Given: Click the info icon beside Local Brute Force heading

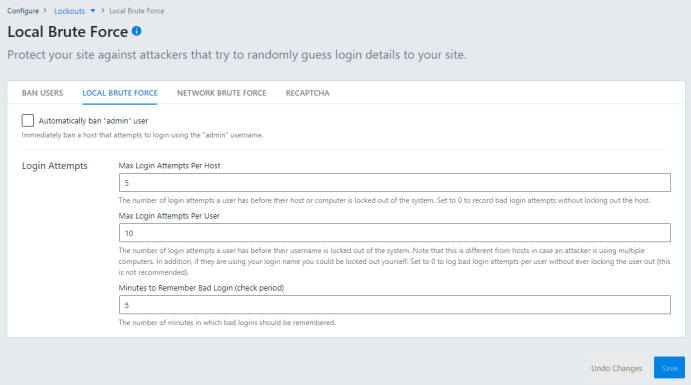Looking at the screenshot, I should click(137, 31).
